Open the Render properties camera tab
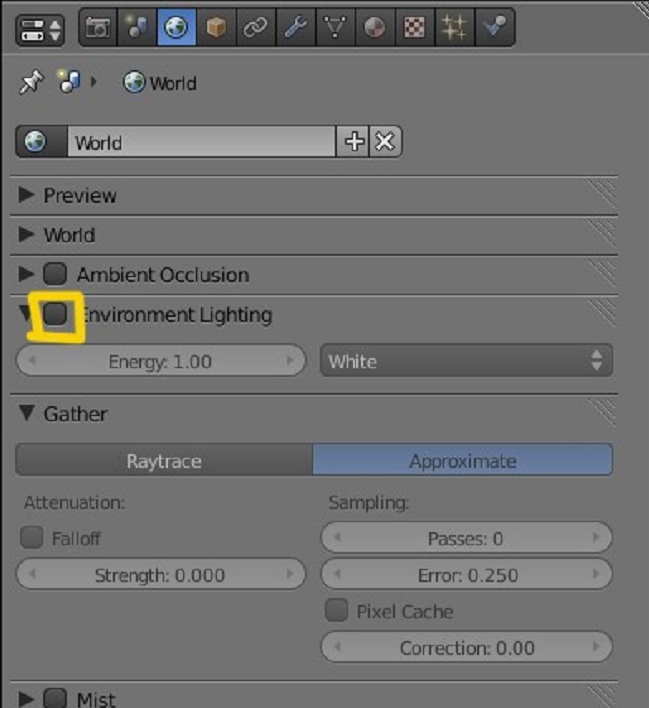The height and width of the screenshot is (708, 649). pos(97,28)
